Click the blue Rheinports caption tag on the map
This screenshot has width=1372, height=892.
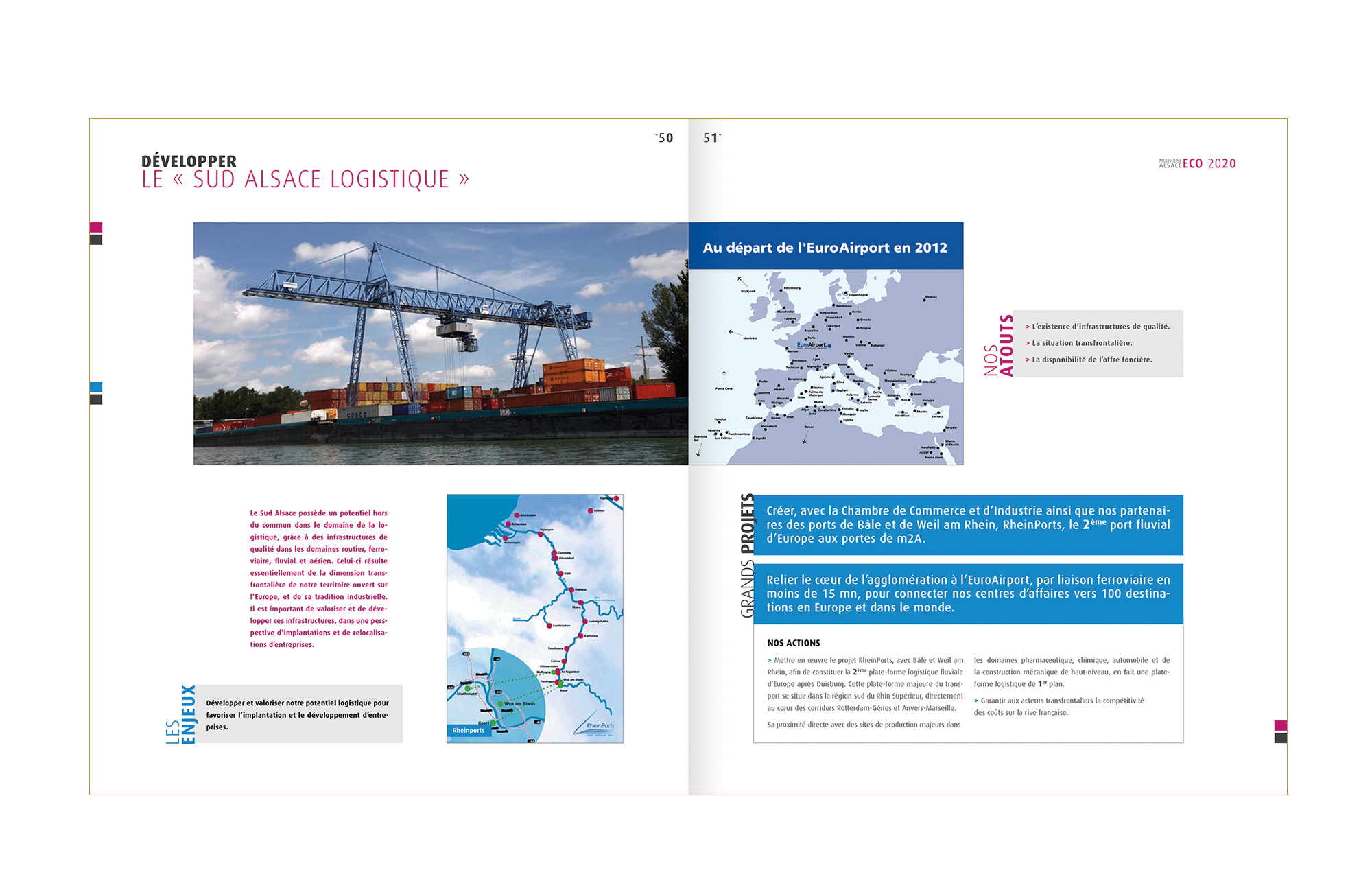tap(469, 731)
